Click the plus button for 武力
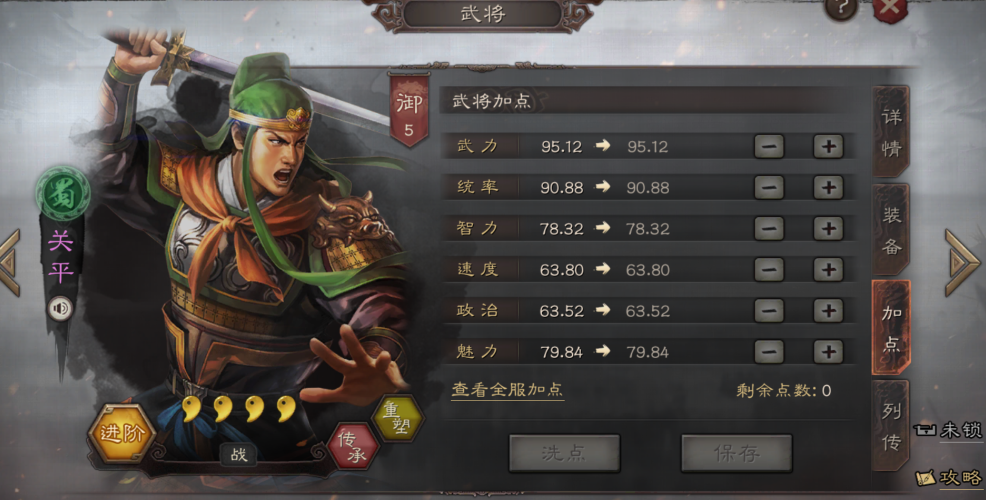986x500 pixels. click(828, 147)
